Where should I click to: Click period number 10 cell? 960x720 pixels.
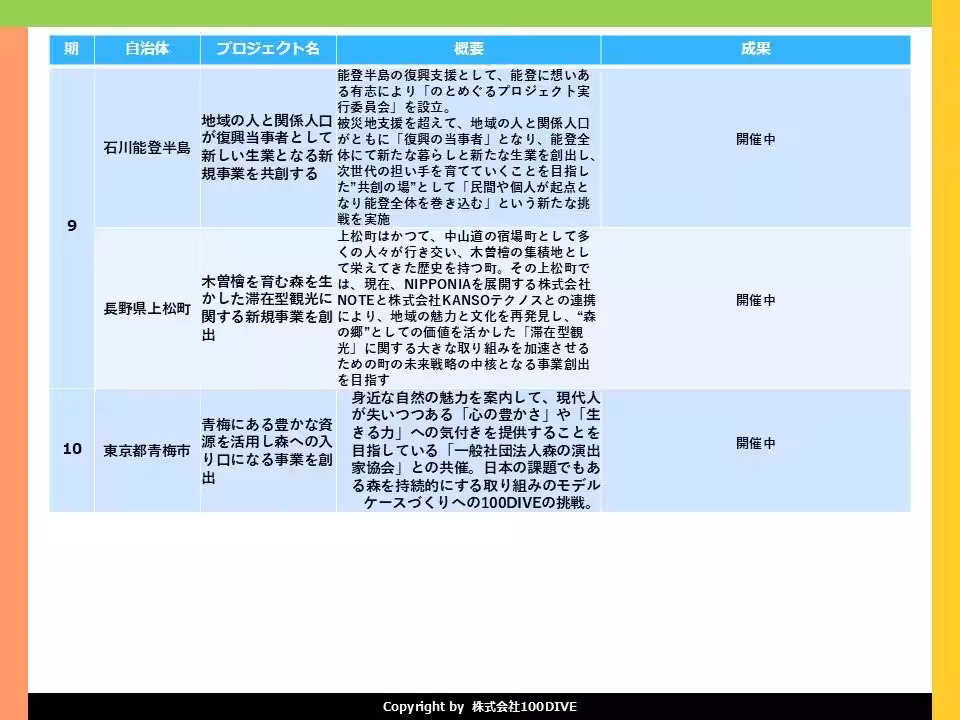pyautogui.click(x=71, y=448)
